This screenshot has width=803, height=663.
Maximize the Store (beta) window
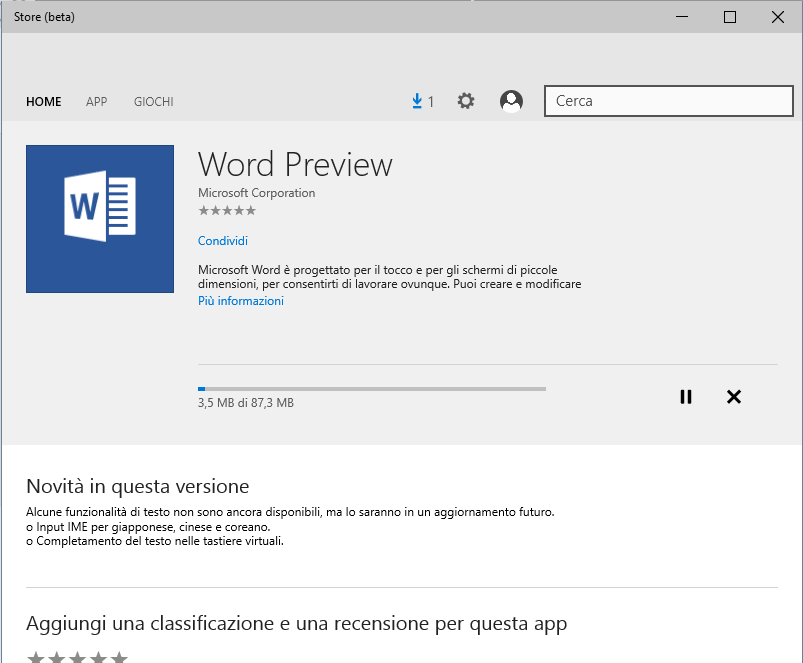730,17
